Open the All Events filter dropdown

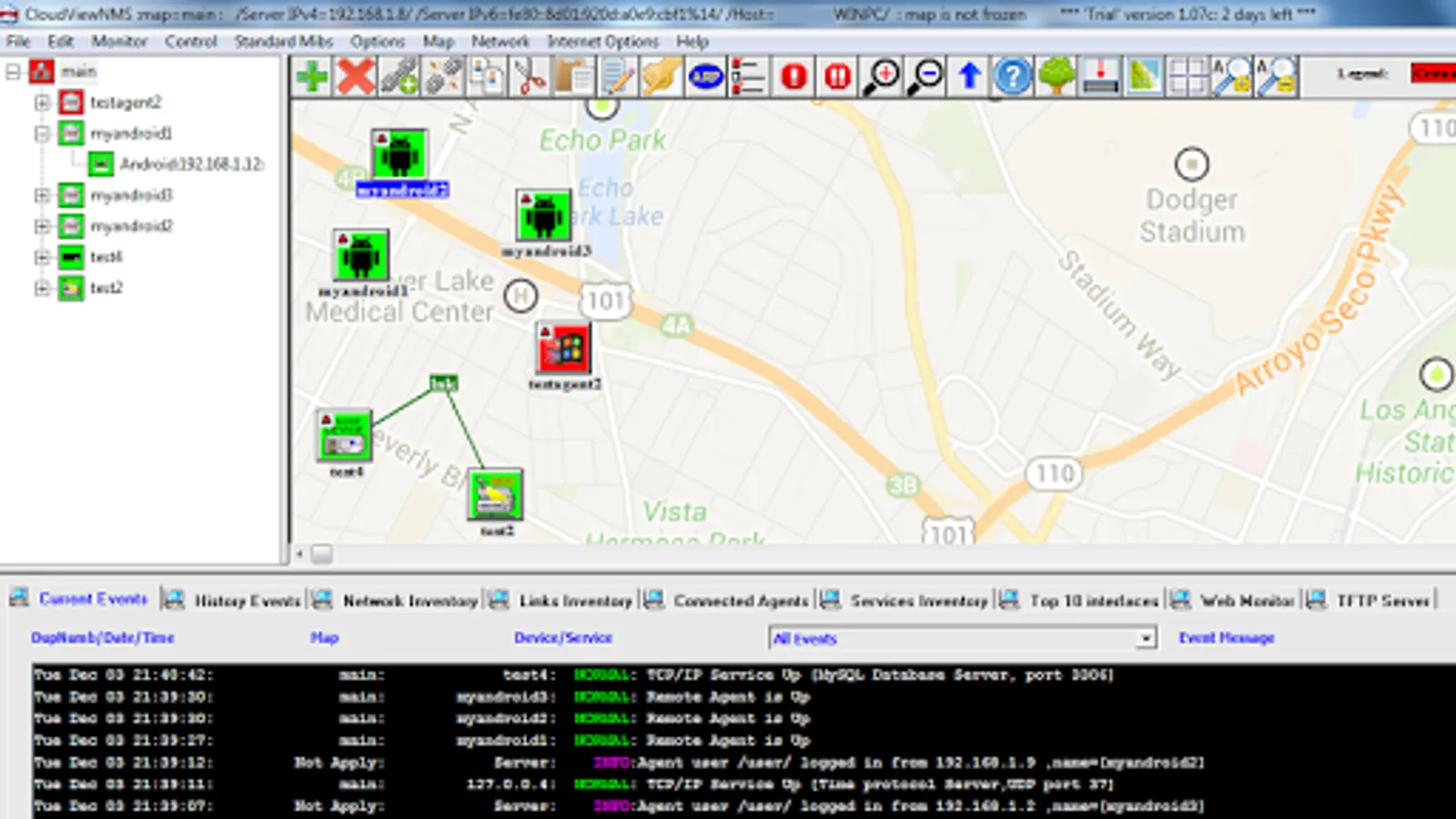[1146, 639]
